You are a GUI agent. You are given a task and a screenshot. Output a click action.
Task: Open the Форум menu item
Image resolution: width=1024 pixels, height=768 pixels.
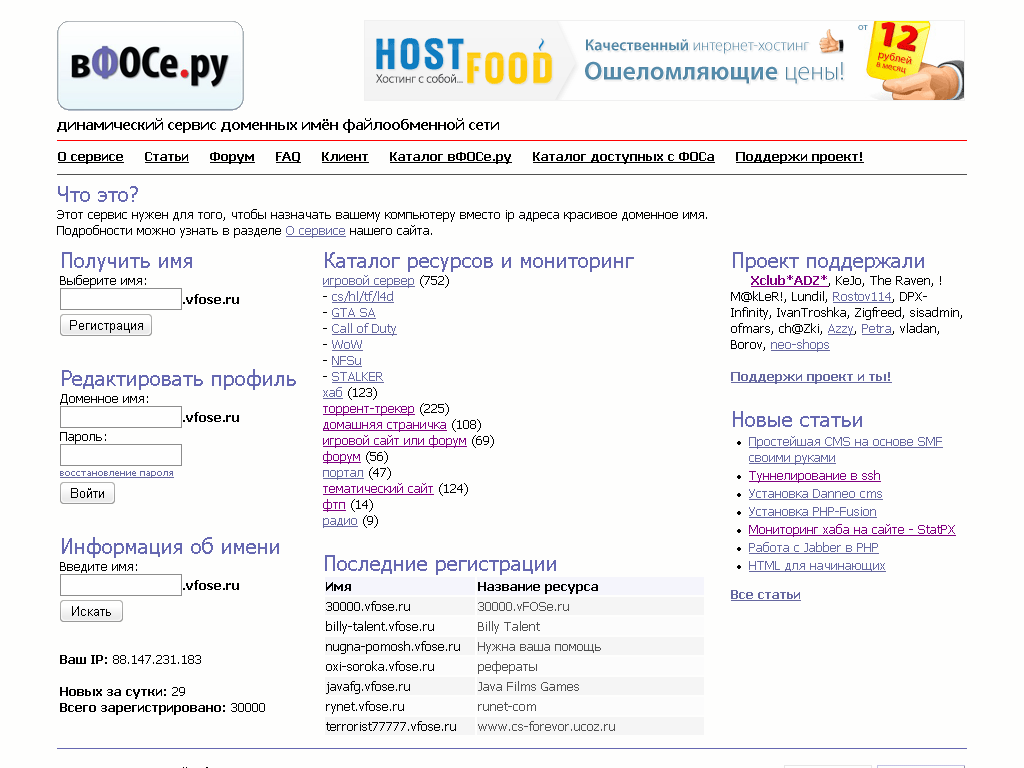(x=231, y=157)
